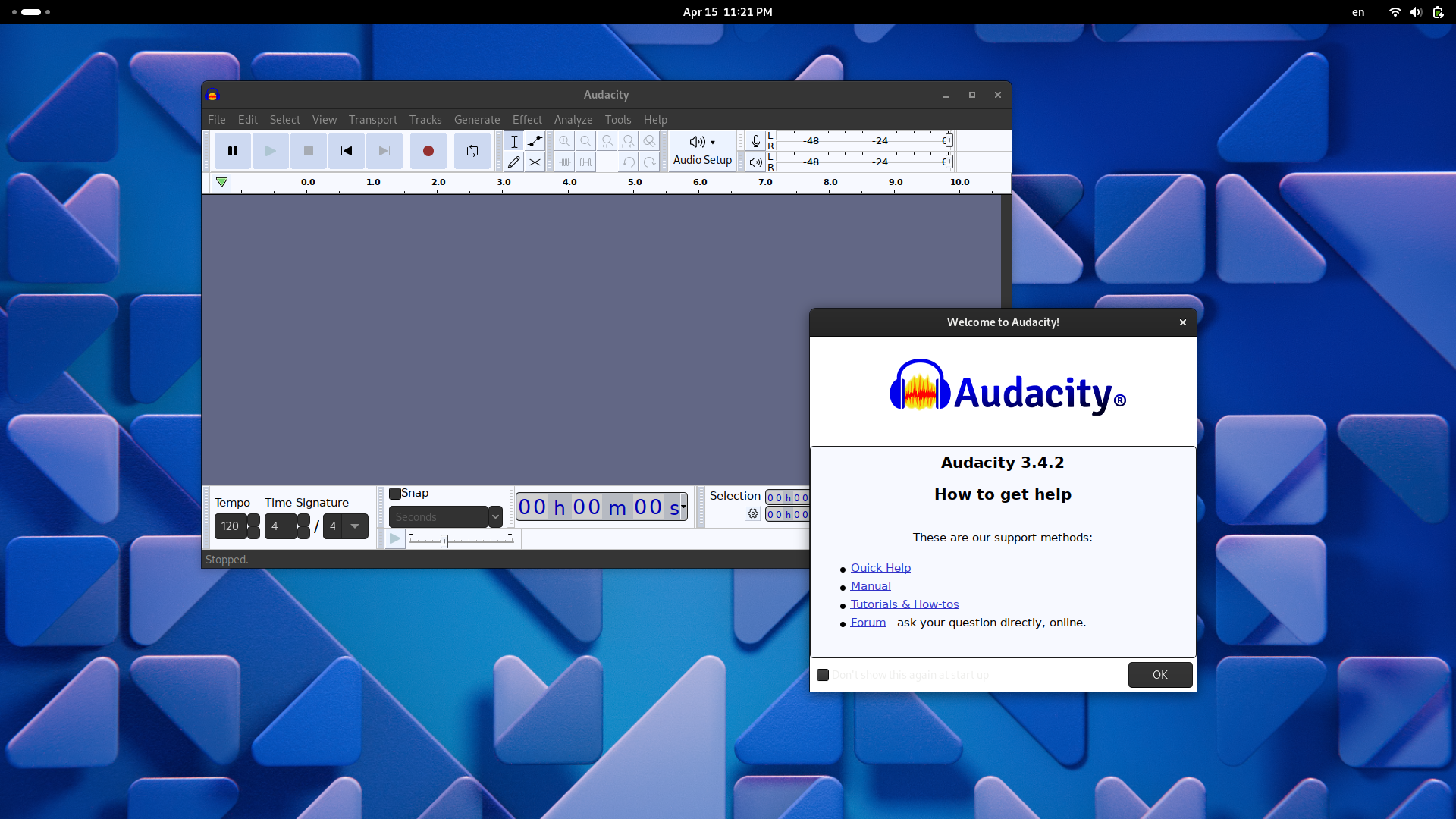Click the Redo arrow icon

pos(650,162)
